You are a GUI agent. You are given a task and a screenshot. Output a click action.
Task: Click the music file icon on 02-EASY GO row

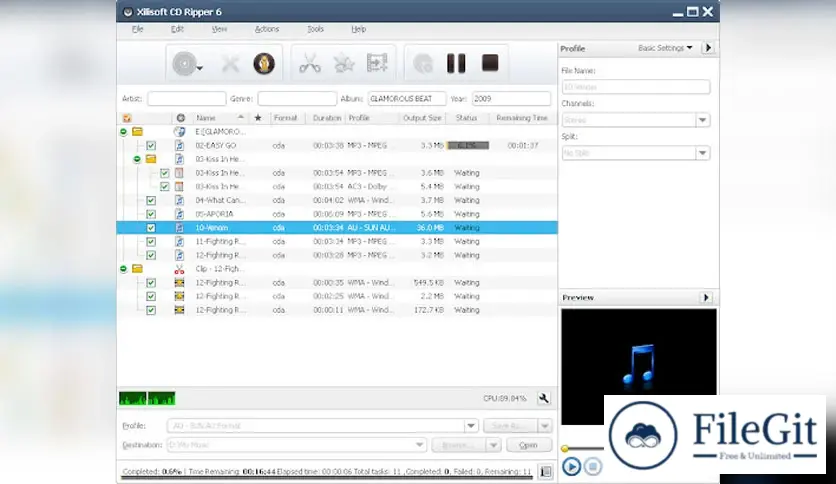[179, 146]
